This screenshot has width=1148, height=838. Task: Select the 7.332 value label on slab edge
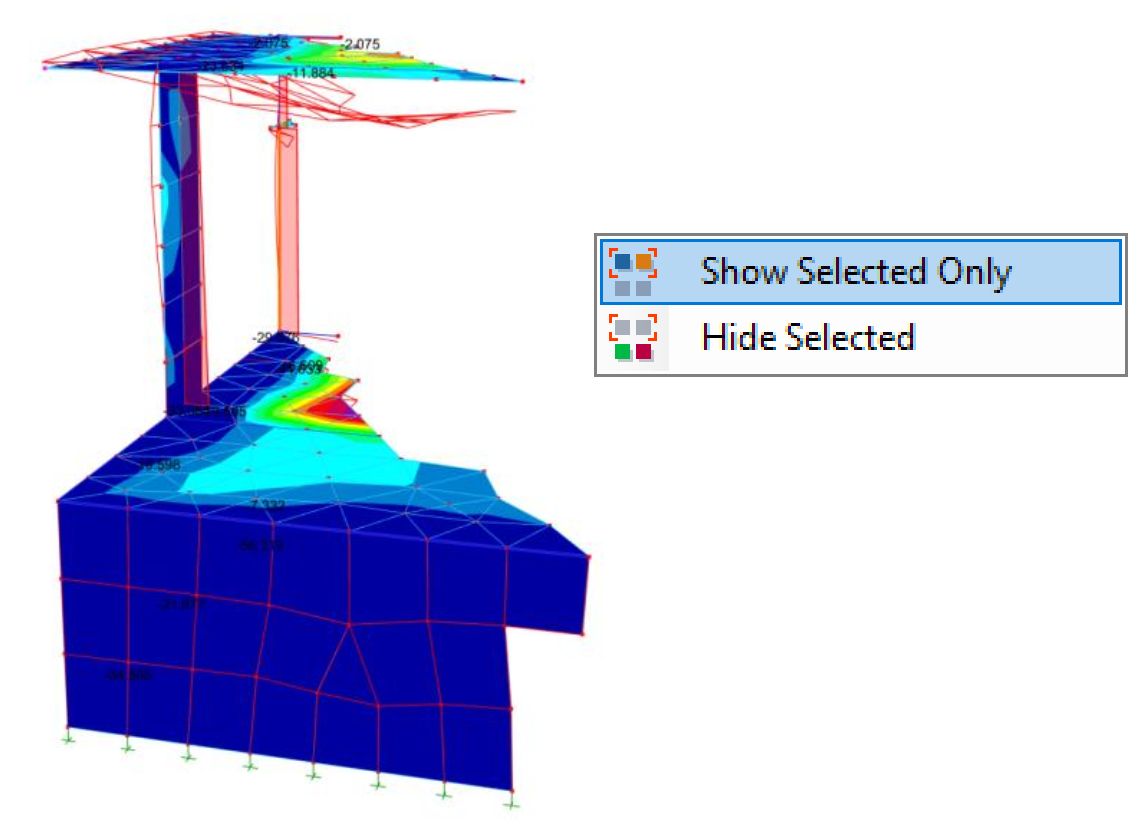(x=267, y=506)
